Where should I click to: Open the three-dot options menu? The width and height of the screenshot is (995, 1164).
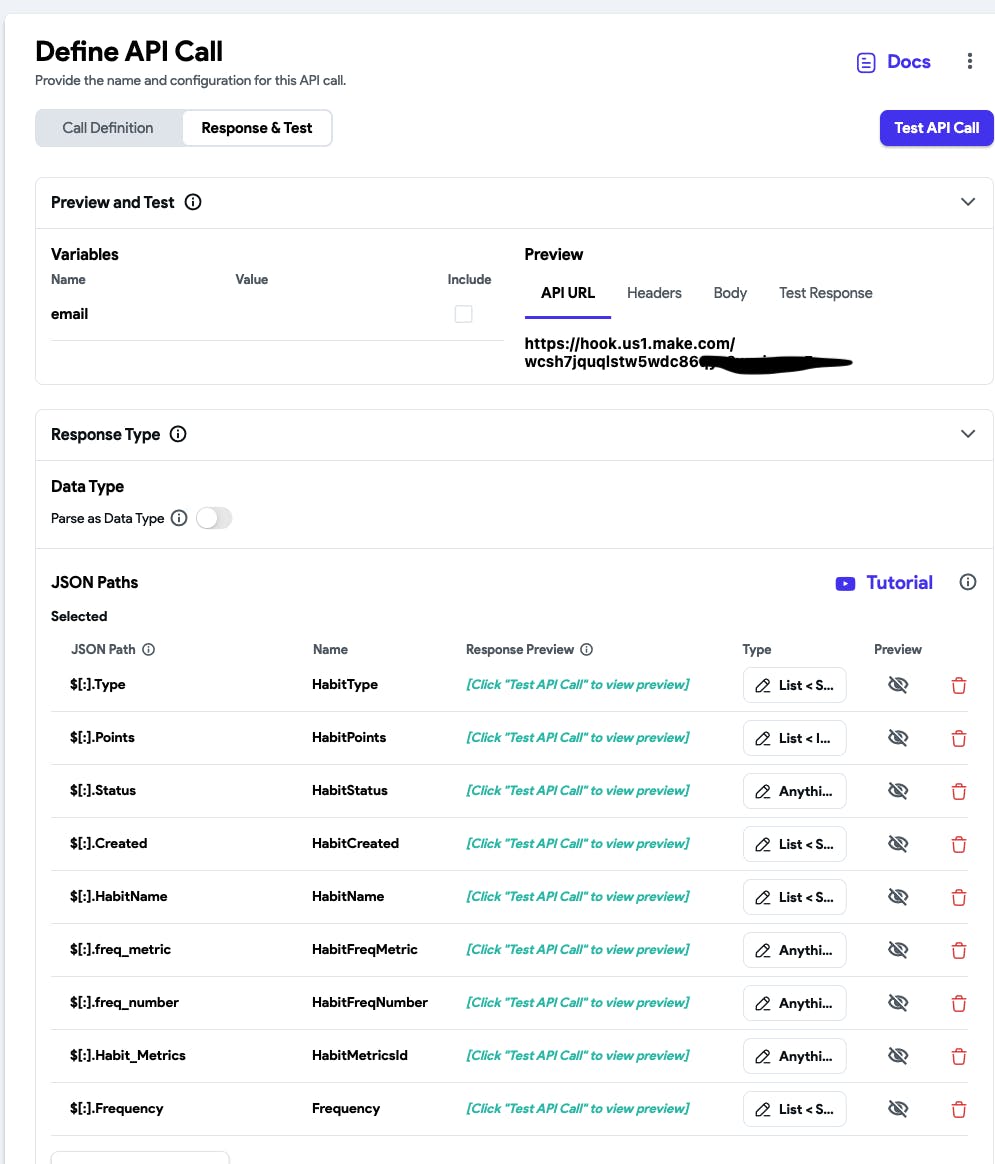coord(969,62)
